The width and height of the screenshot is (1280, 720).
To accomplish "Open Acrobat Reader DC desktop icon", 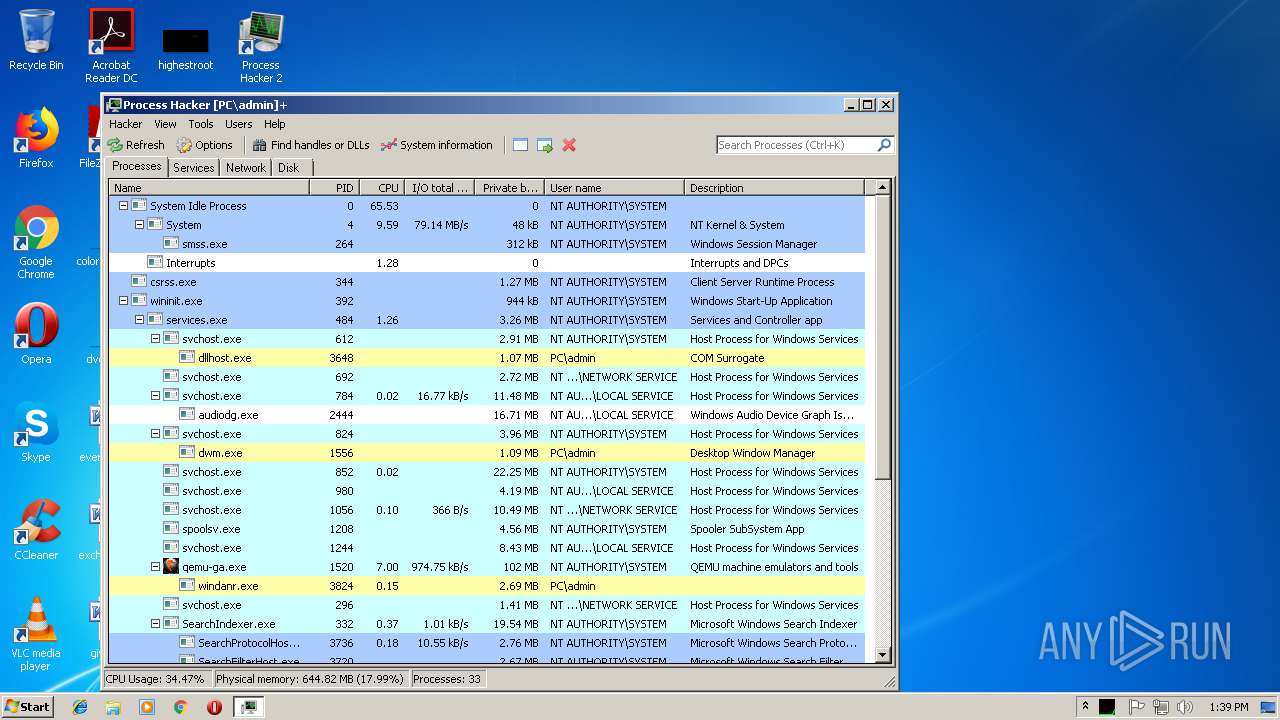I will (x=111, y=45).
